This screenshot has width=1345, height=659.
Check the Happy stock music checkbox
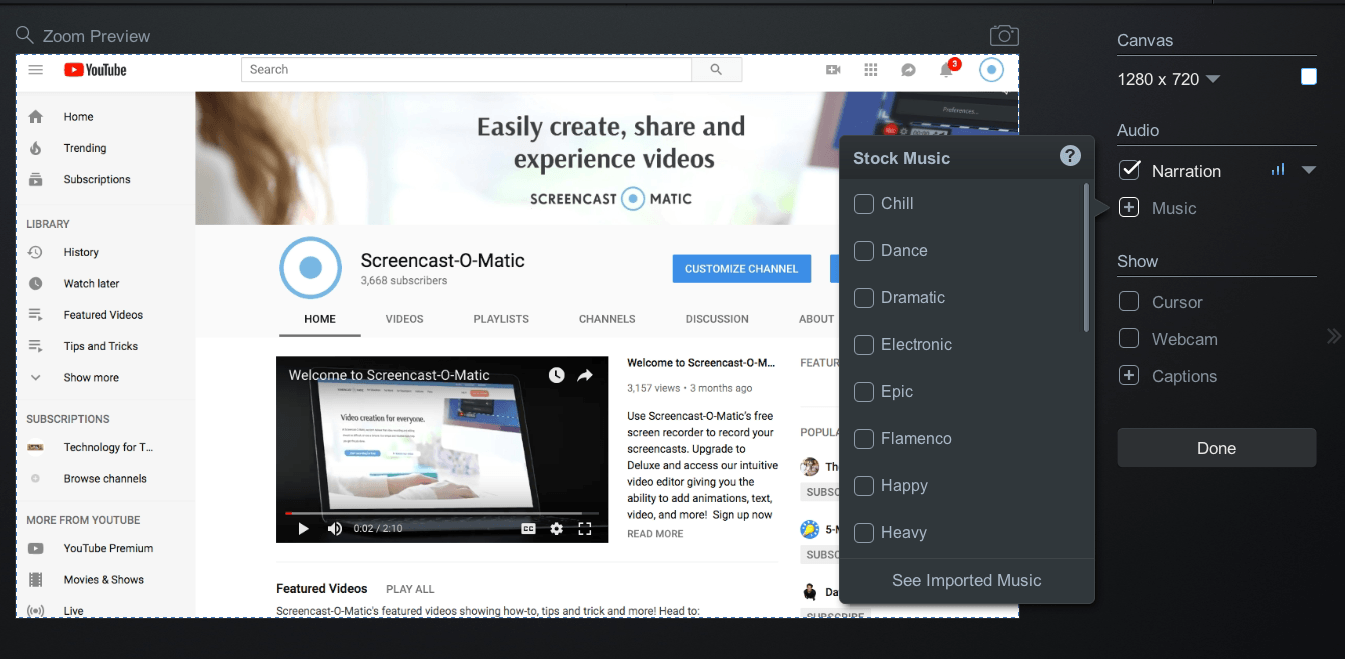click(864, 485)
